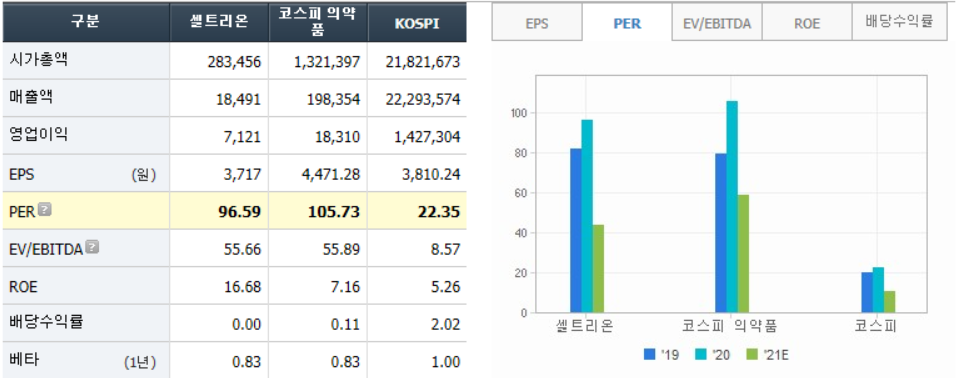Click 셀트리온's '20 cyan bar in chart

click(x=587, y=216)
